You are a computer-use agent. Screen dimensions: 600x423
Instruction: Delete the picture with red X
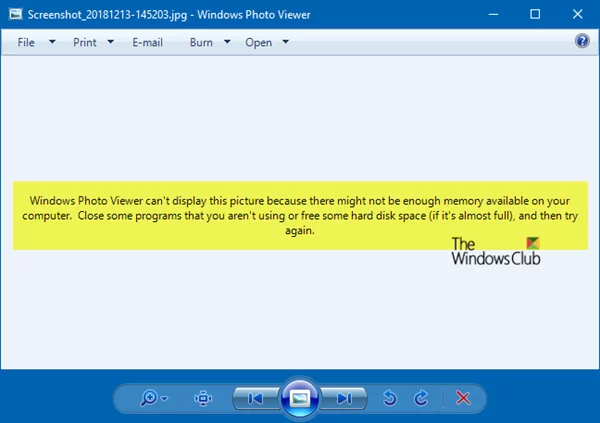pyautogui.click(x=463, y=398)
